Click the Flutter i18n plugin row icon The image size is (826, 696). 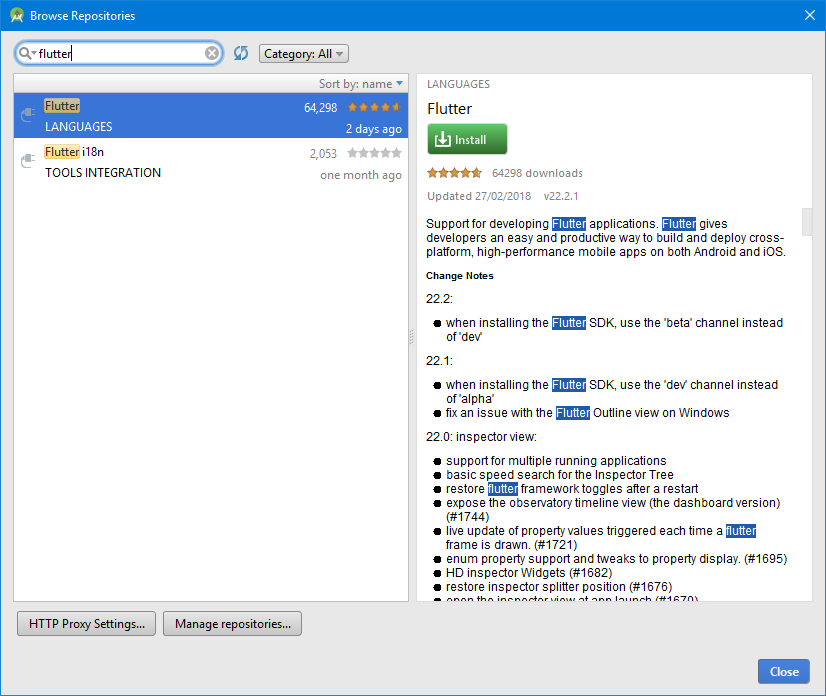pyautogui.click(x=28, y=161)
